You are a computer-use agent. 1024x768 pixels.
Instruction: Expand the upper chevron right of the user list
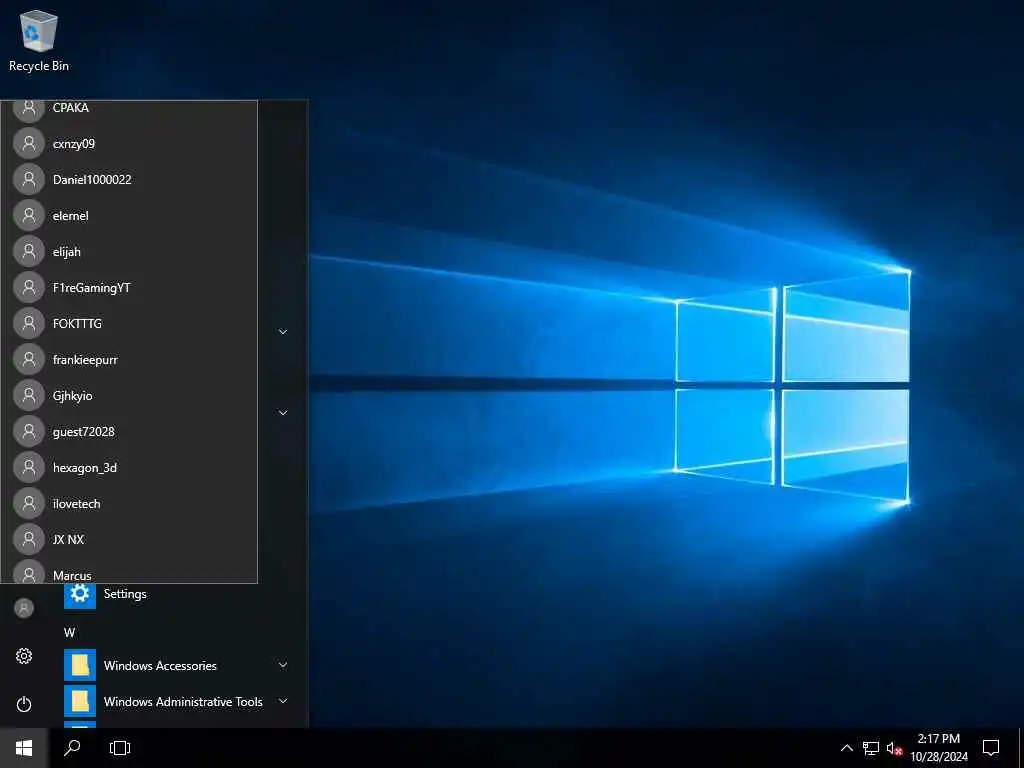283,332
